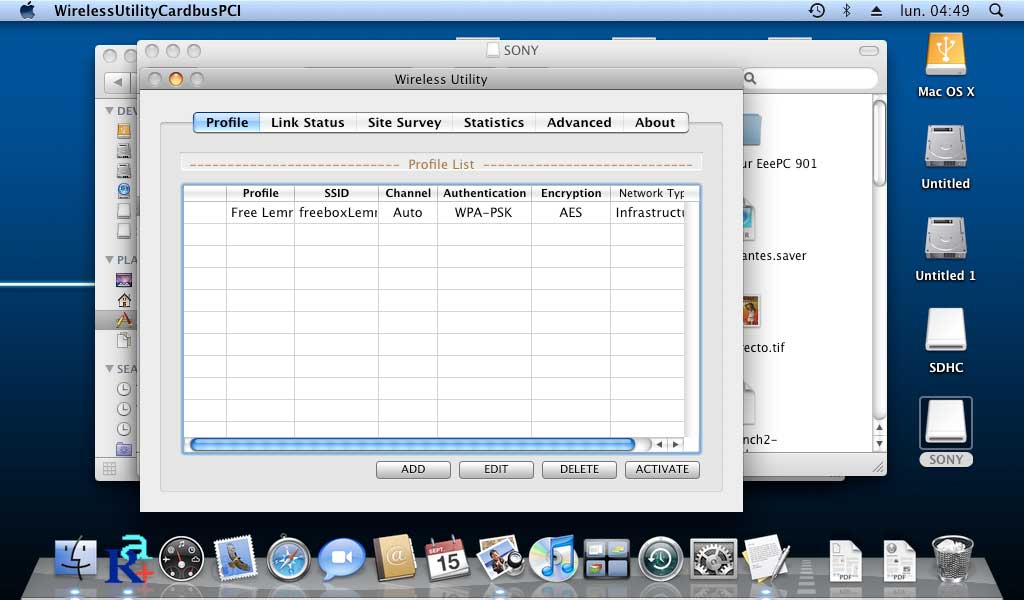Select the Untitled hard drive on desktop

pyautogui.click(x=946, y=147)
